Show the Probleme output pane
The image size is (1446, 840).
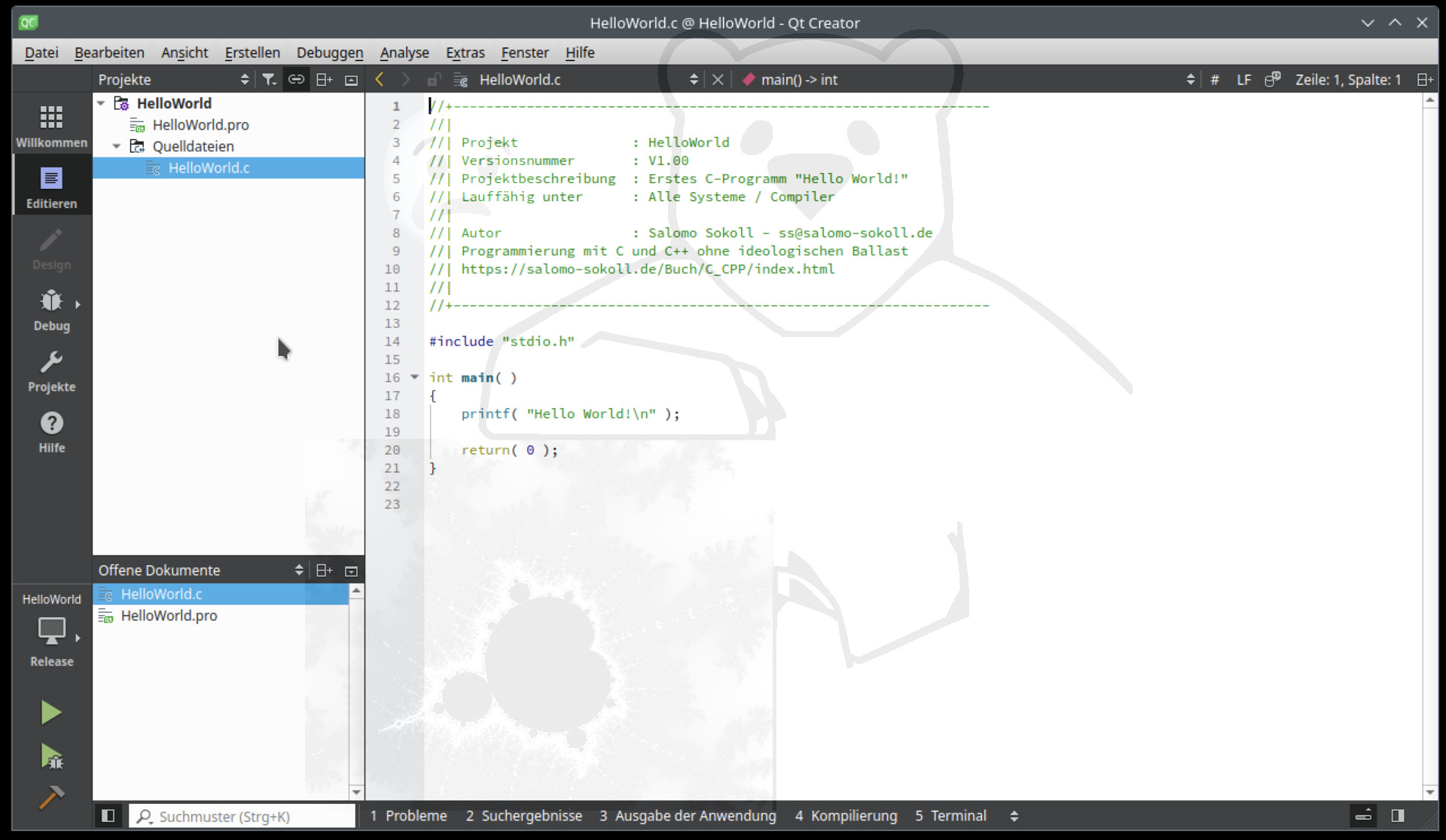coord(408,816)
